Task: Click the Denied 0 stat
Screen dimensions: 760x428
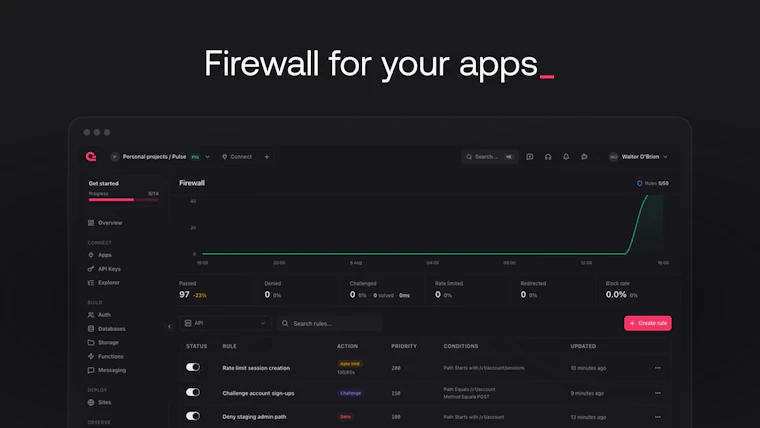Action: pos(273,290)
